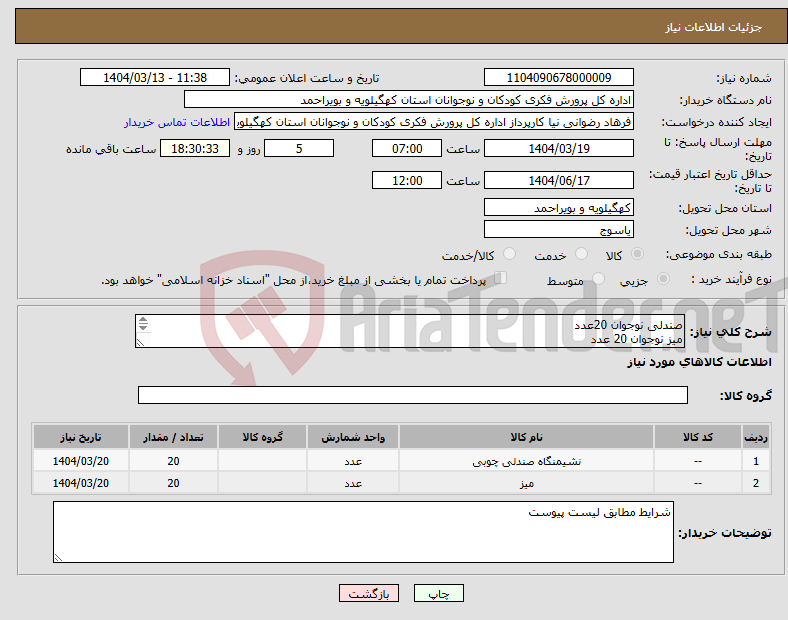Click the ردیف column header
Viewport: 788px width, 620px height.
pyautogui.click(x=756, y=437)
